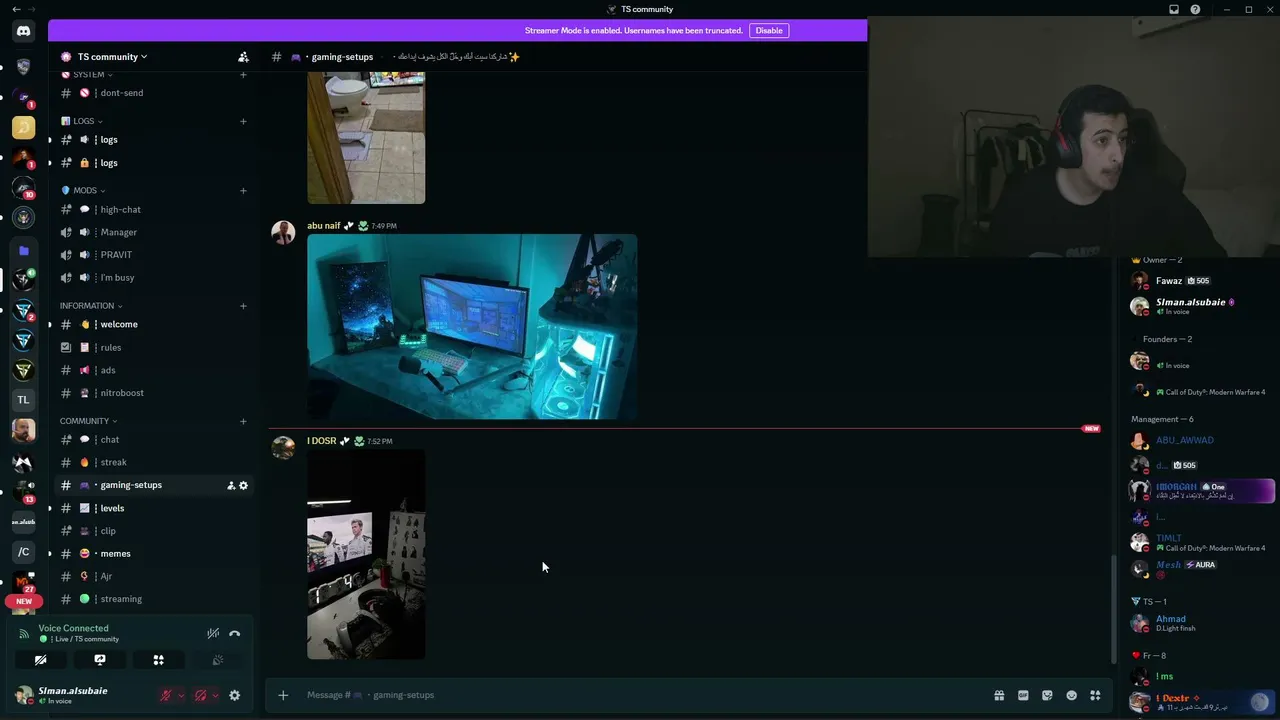Create invite for gaming-setups channel
The width and height of the screenshot is (1280, 720).
point(231,485)
